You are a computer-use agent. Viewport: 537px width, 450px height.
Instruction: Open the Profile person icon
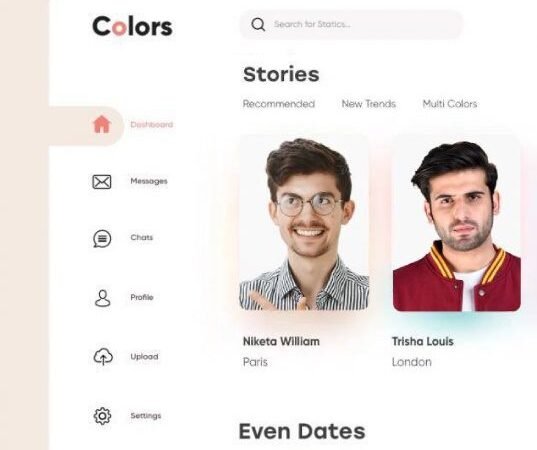[x=102, y=298]
